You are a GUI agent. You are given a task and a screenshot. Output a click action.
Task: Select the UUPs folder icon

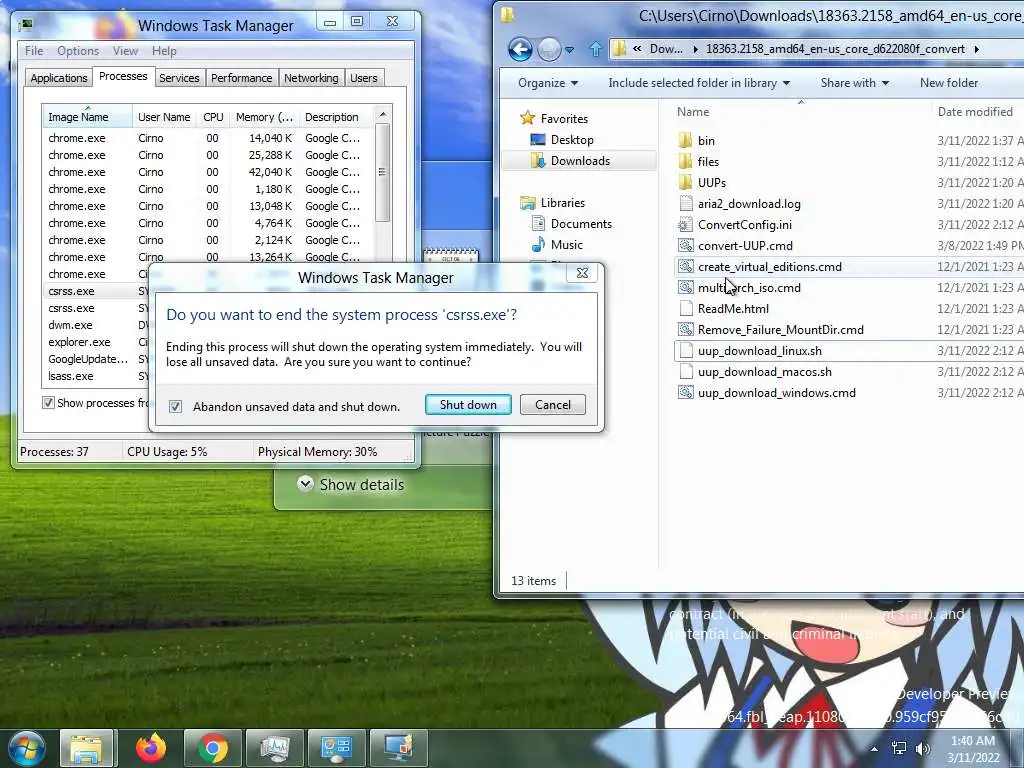(x=685, y=182)
